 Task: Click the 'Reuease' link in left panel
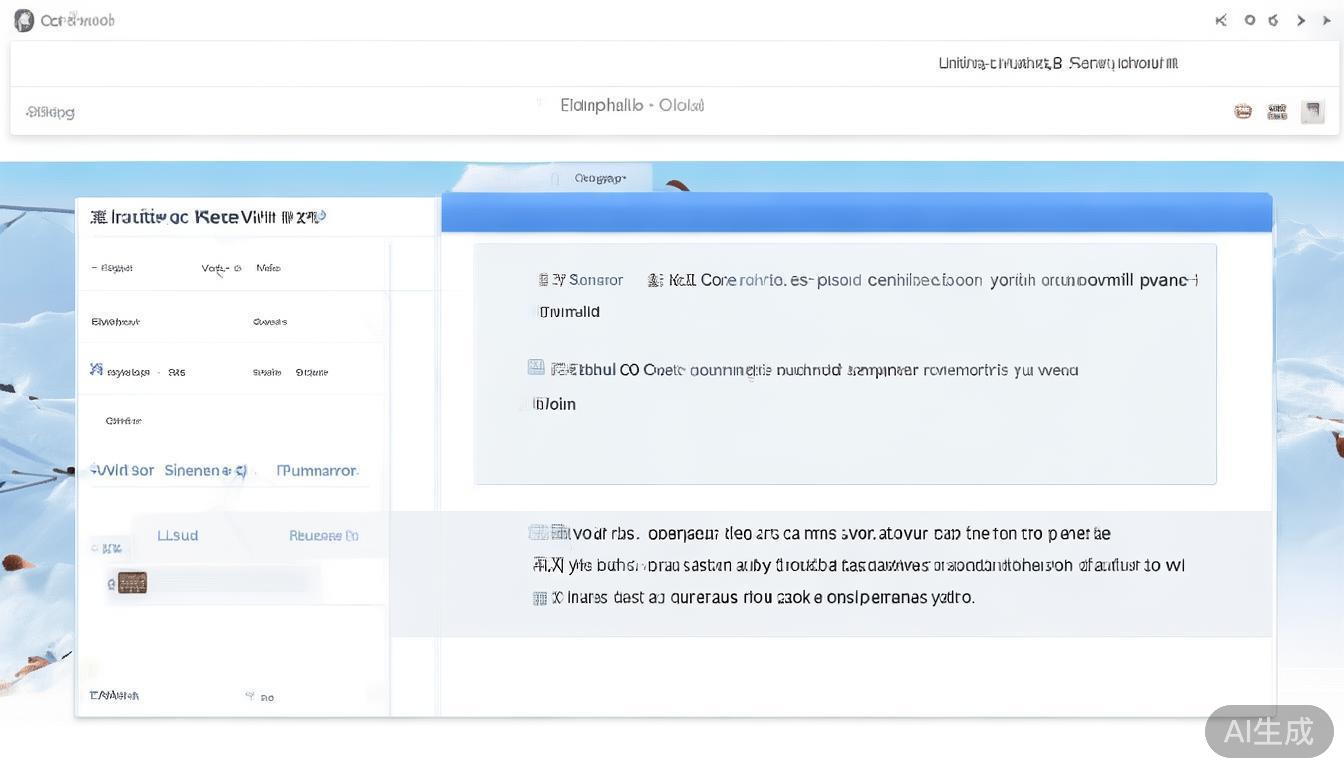pos(322,536)
